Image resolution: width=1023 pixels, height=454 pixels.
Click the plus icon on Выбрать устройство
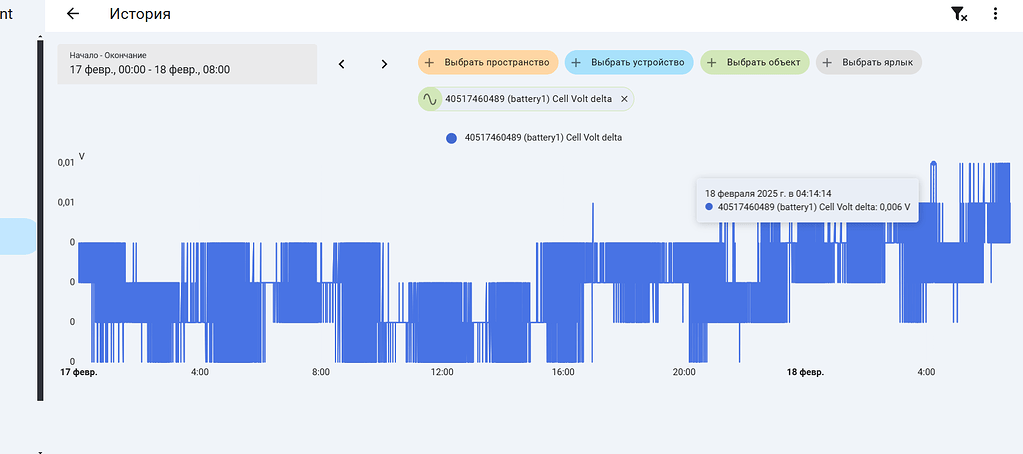[x=575, y=63]
